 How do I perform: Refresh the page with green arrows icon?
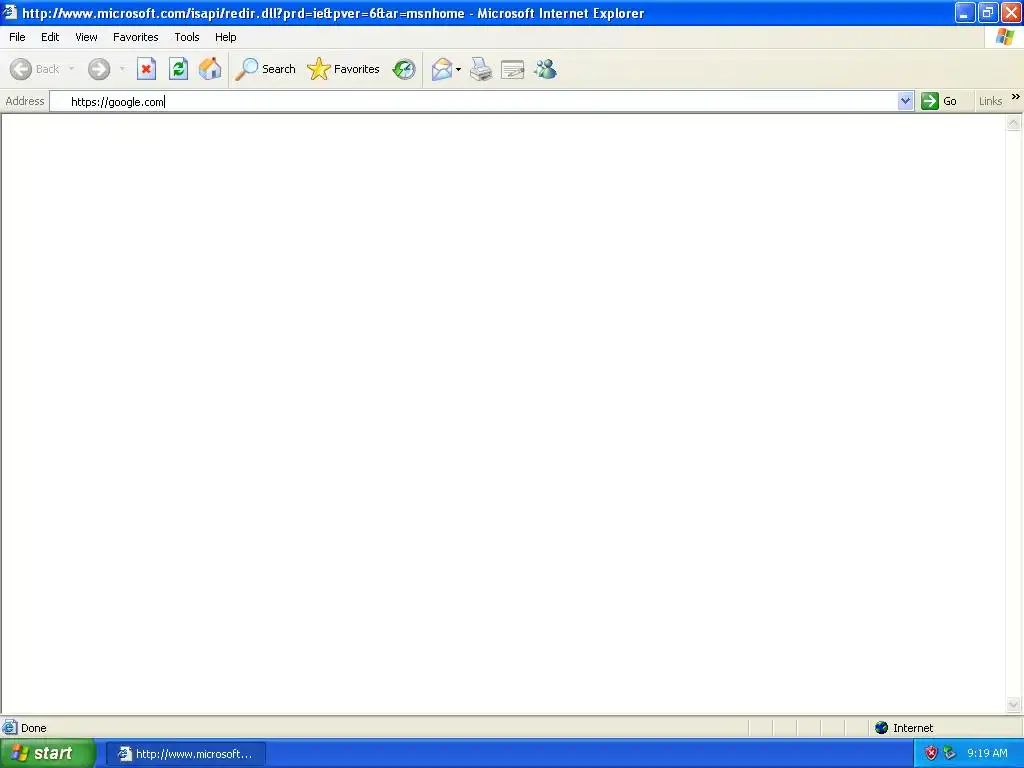[178, 69]
